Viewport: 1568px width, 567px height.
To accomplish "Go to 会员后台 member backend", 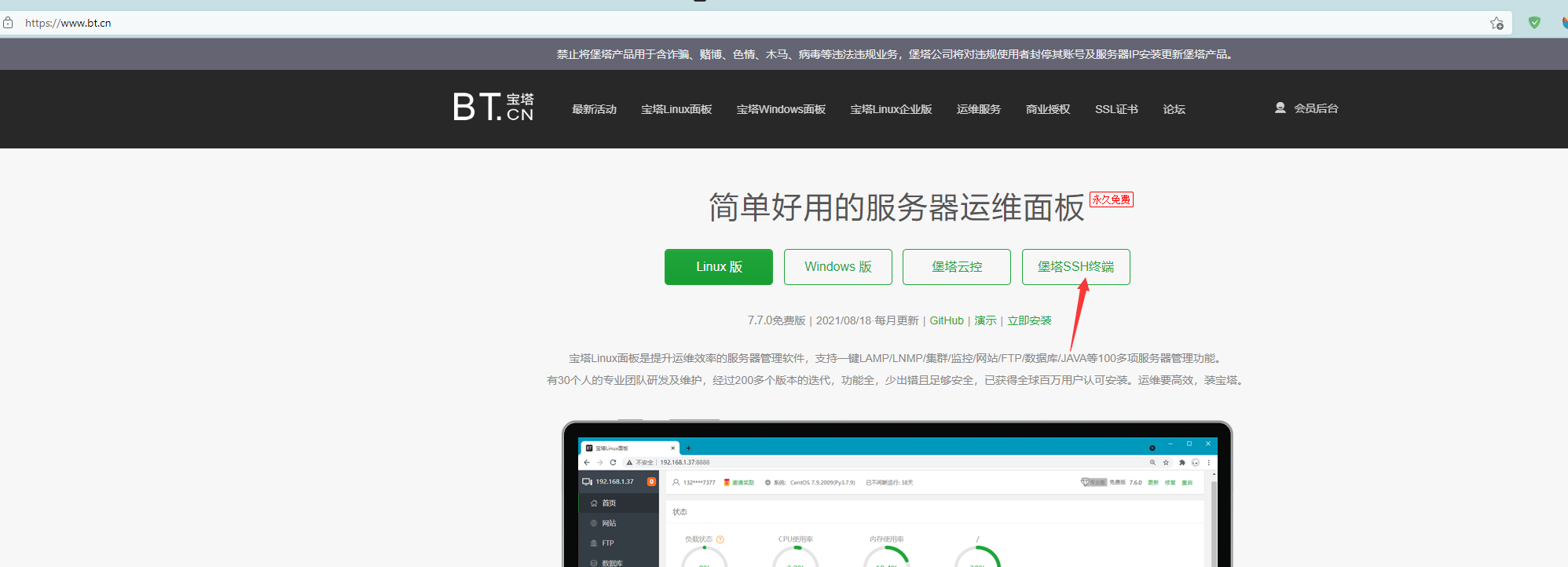I will pos(1316,108).
